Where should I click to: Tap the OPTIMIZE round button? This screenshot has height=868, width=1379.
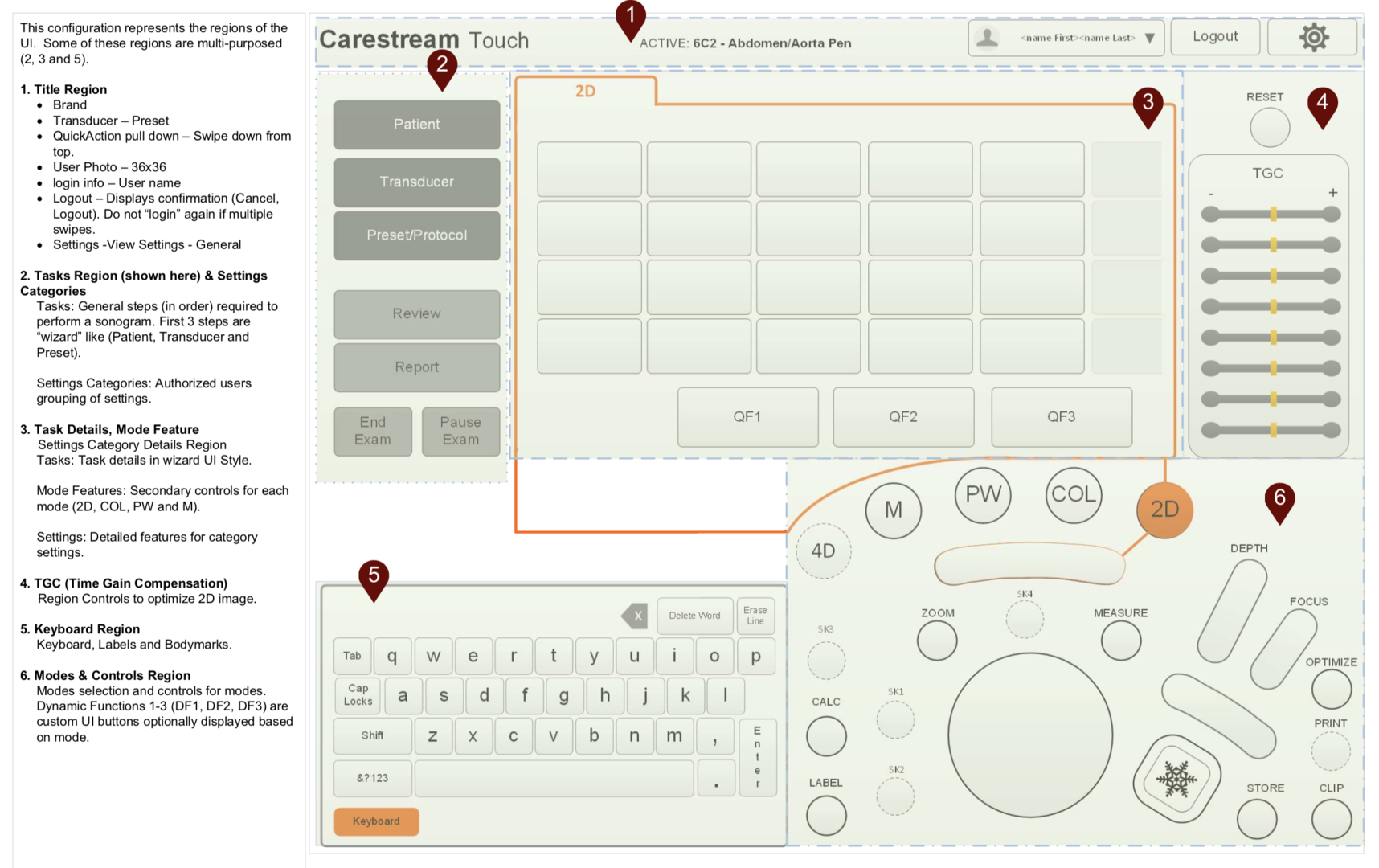[1332, 689]
